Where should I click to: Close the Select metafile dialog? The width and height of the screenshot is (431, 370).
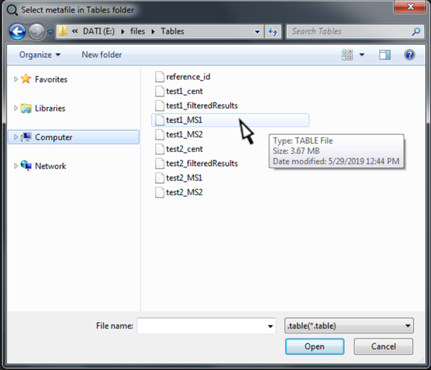click(x=410, y=7)
